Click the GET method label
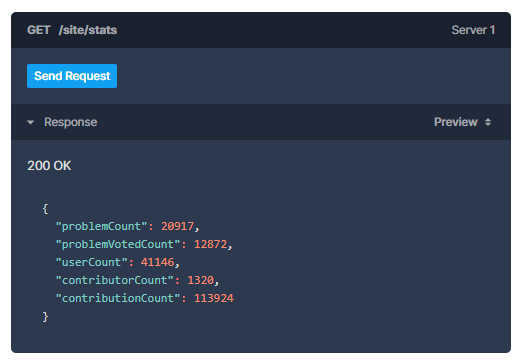The image size is (519, 361). click(39, 30)
